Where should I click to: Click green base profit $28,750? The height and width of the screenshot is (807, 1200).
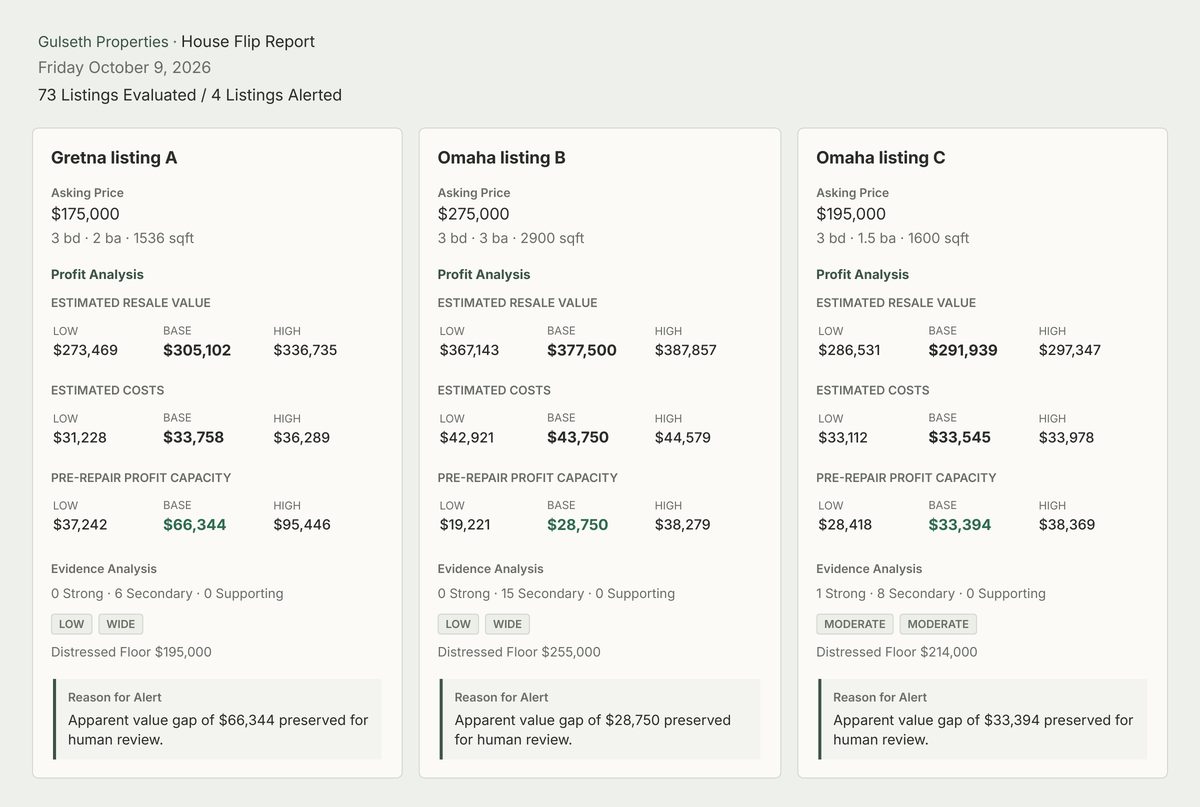tap(578, 524)
